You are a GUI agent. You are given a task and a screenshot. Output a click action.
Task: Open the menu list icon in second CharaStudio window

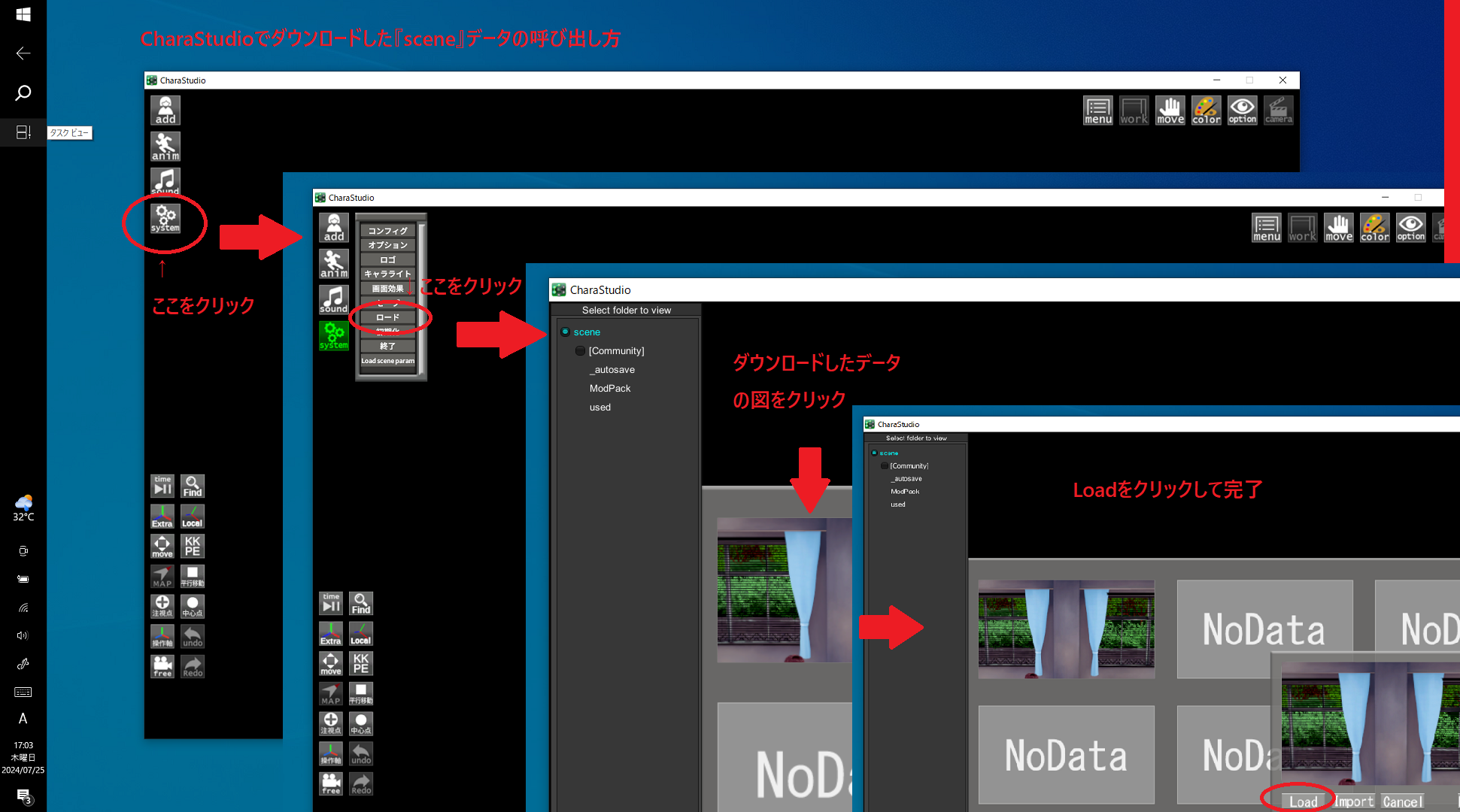1267,228
